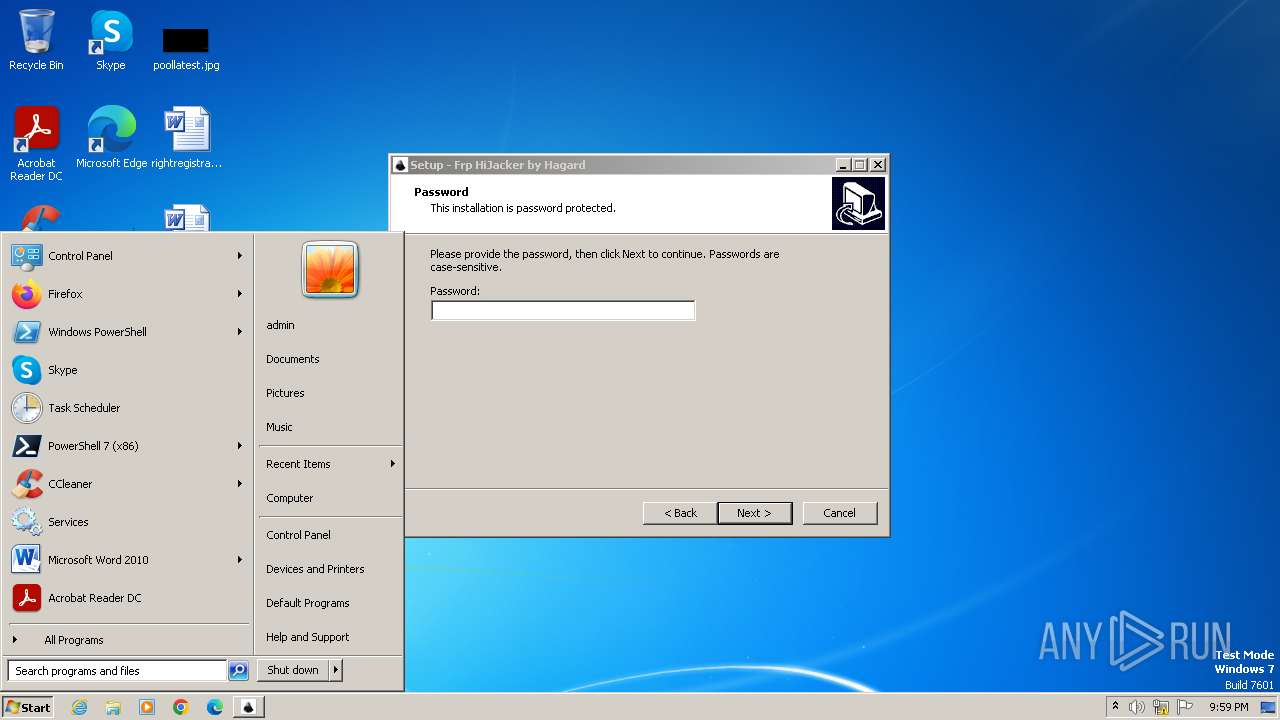
Task: Click the Control Panel icon in Start menu
Action: [26, 256]
